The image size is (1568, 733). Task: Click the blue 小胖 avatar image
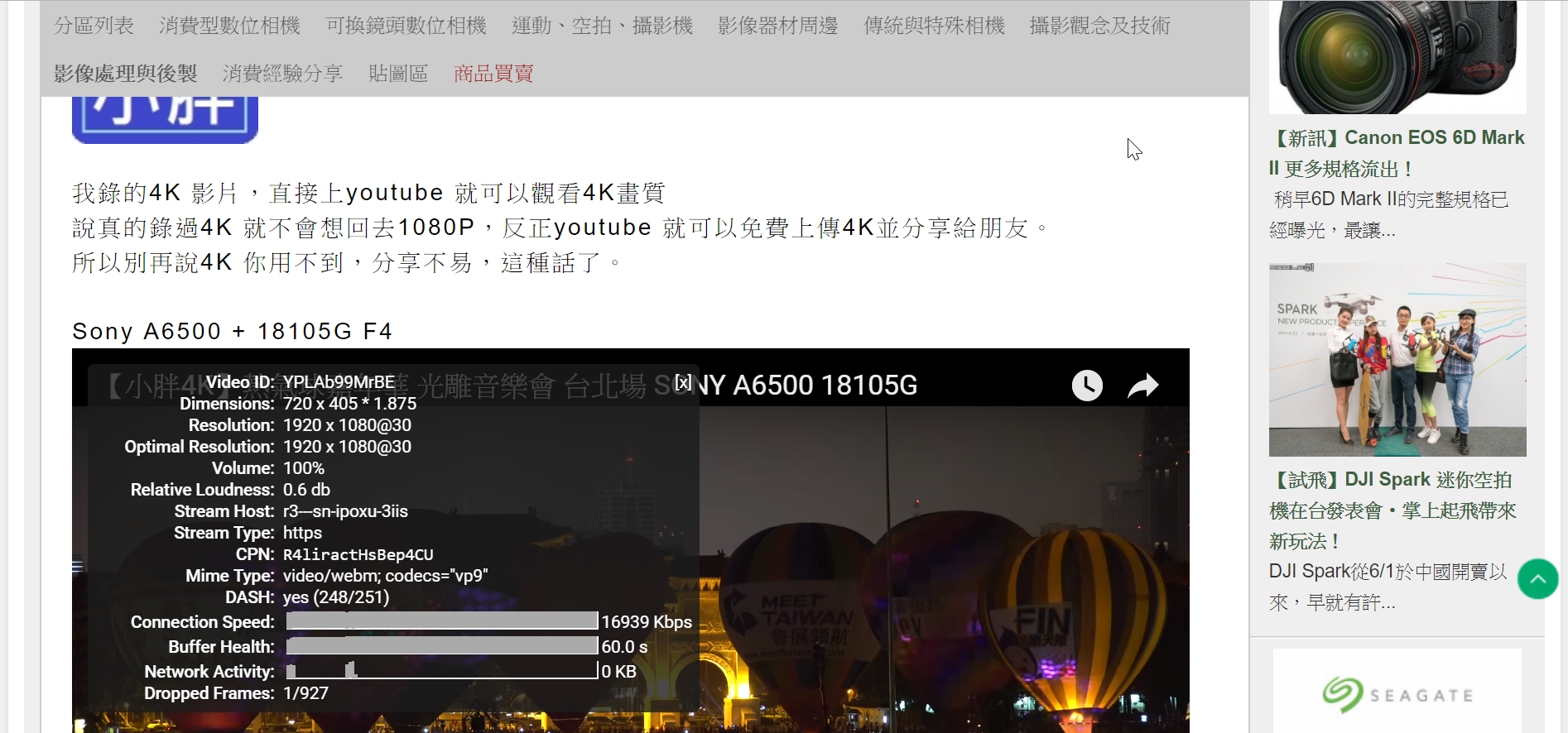point(165,120)
